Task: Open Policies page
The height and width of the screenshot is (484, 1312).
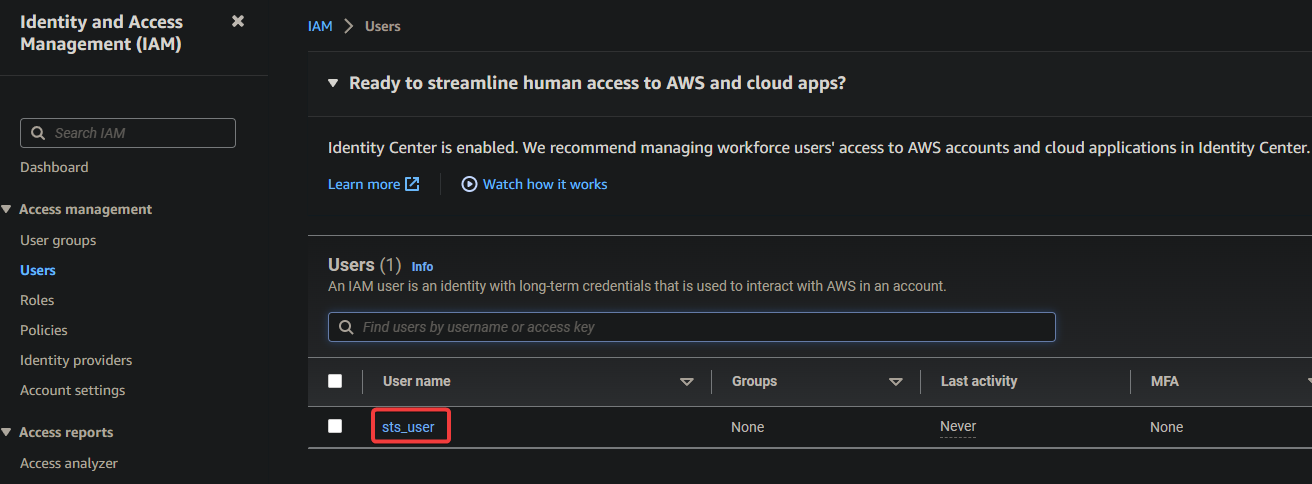Action: 44,330
